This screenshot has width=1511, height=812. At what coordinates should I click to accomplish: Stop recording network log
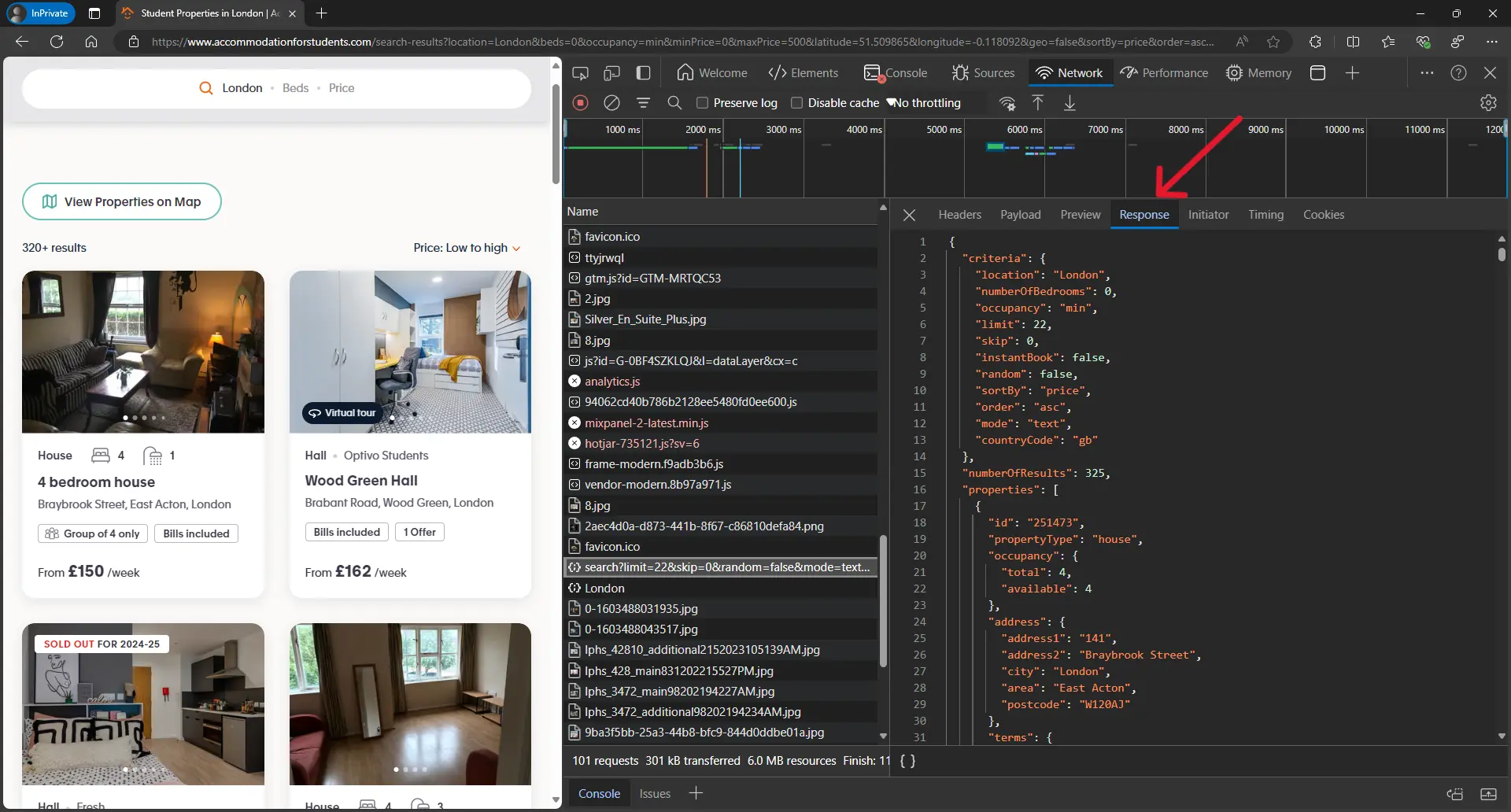[581, 103]
